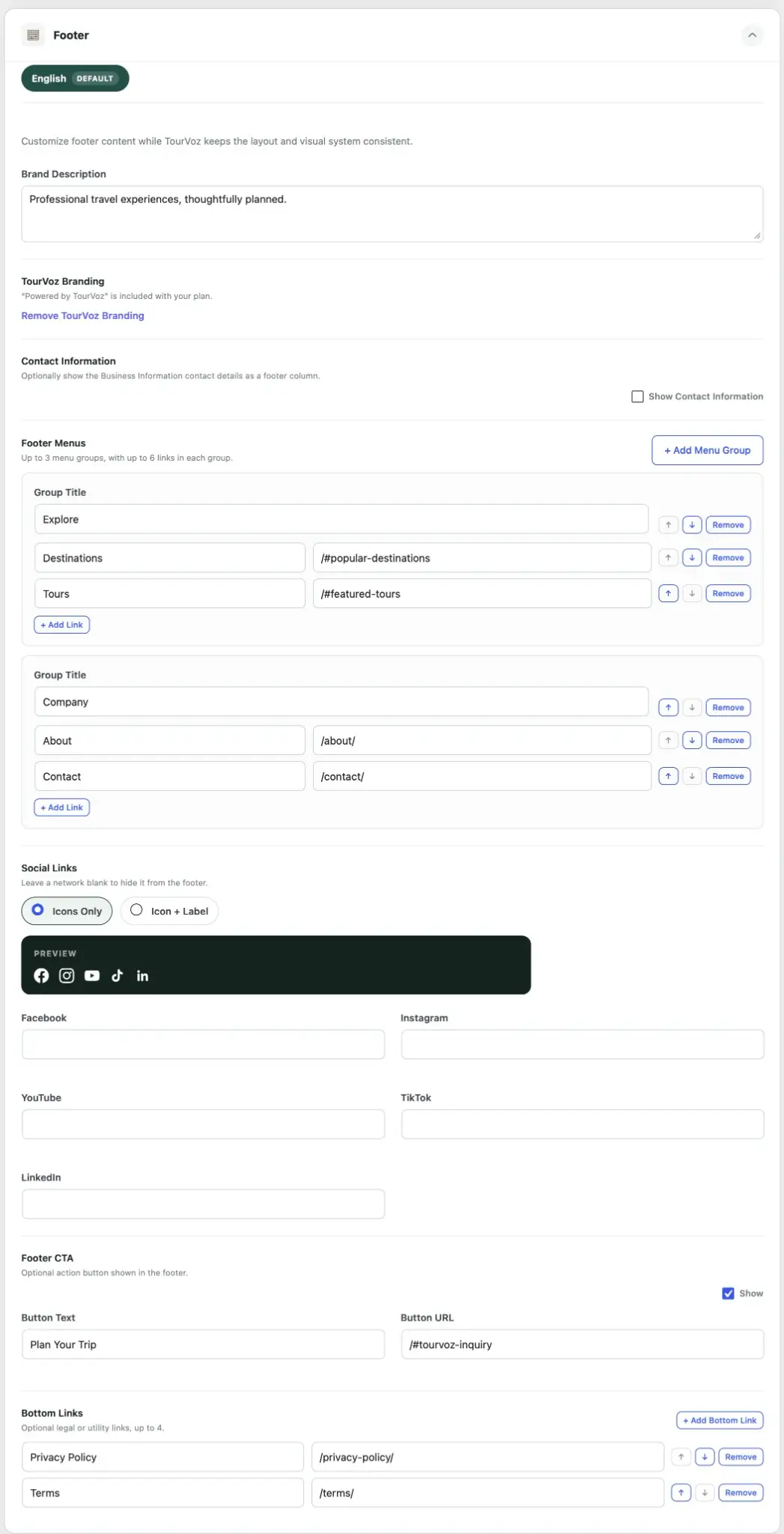This screenshot has height=1534, width=784.
Task: Move Explore group down arrow
Action: tap(692, 525)
